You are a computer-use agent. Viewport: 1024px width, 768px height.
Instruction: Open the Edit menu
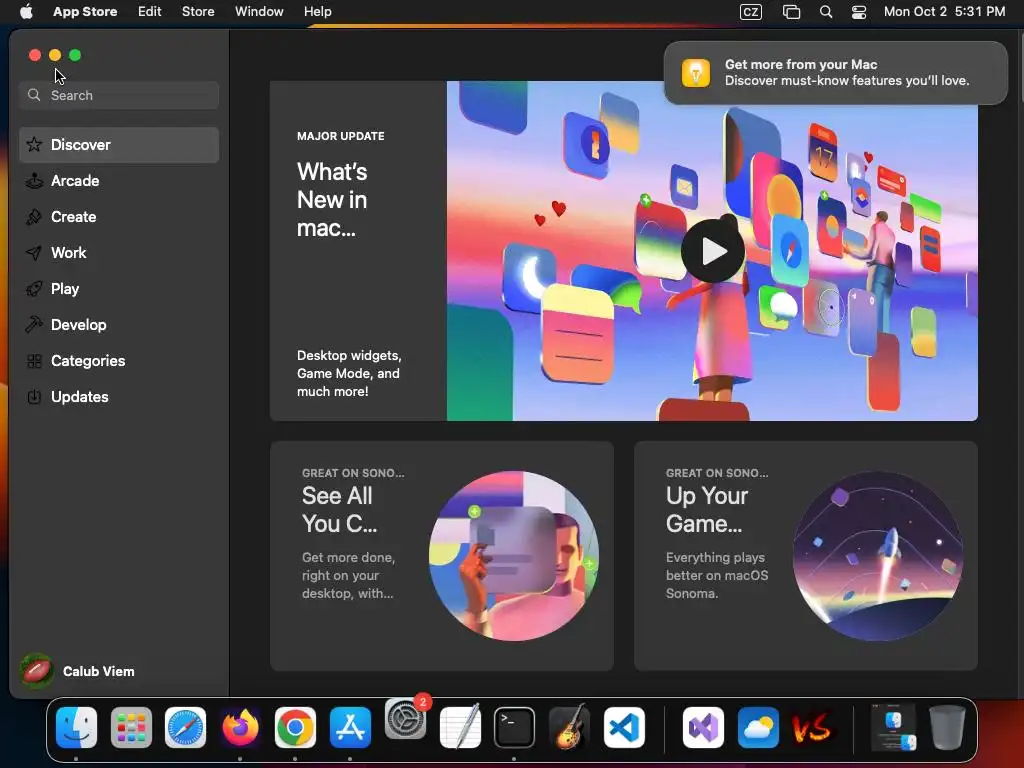(x=150, y=12)
